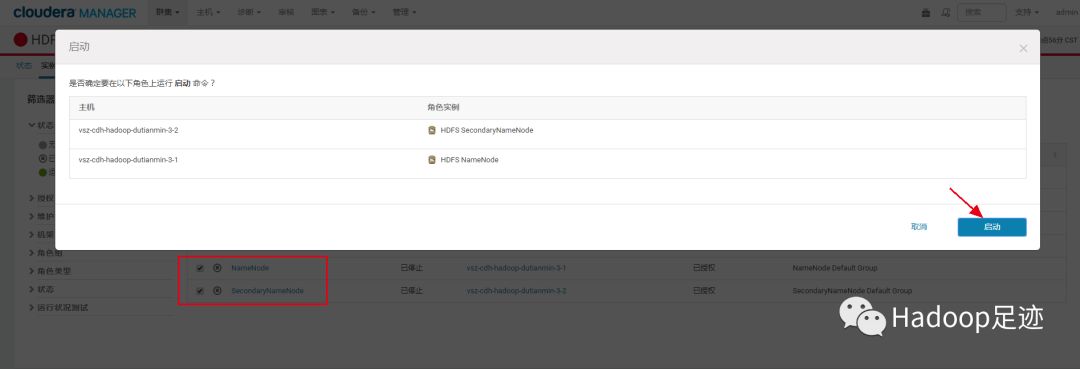Screen dimensions: 1080x369
Task: Open the SecondaryNameNode role link
Action: 267,291
